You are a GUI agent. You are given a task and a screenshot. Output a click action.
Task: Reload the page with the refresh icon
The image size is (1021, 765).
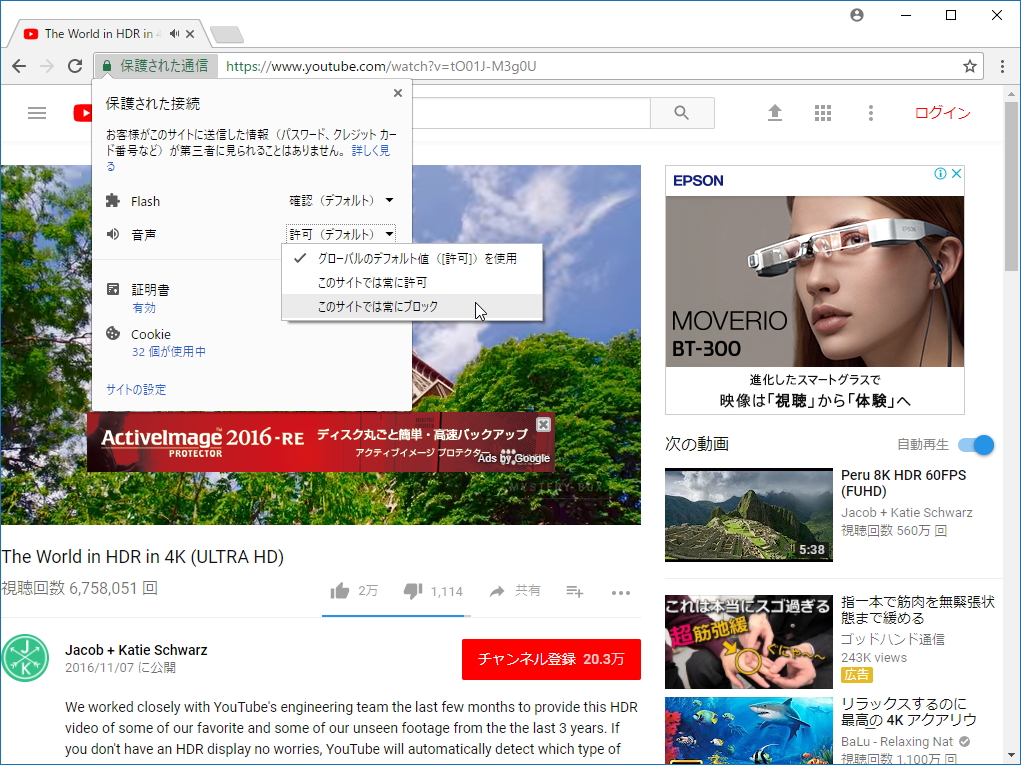coord(75,65)
